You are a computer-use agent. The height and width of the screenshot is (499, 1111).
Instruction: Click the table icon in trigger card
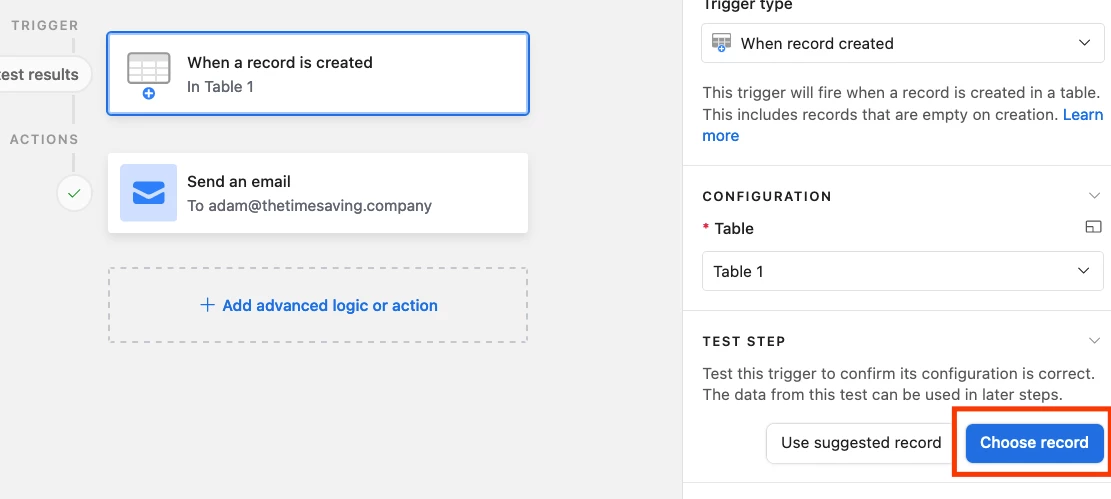click(149, 74)
